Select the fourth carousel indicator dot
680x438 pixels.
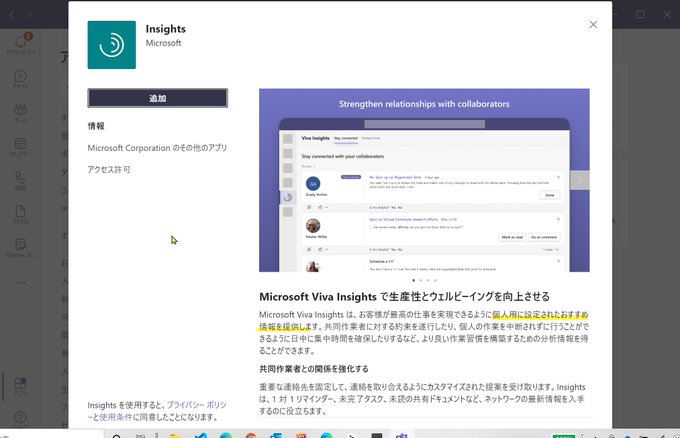point(435,280)
